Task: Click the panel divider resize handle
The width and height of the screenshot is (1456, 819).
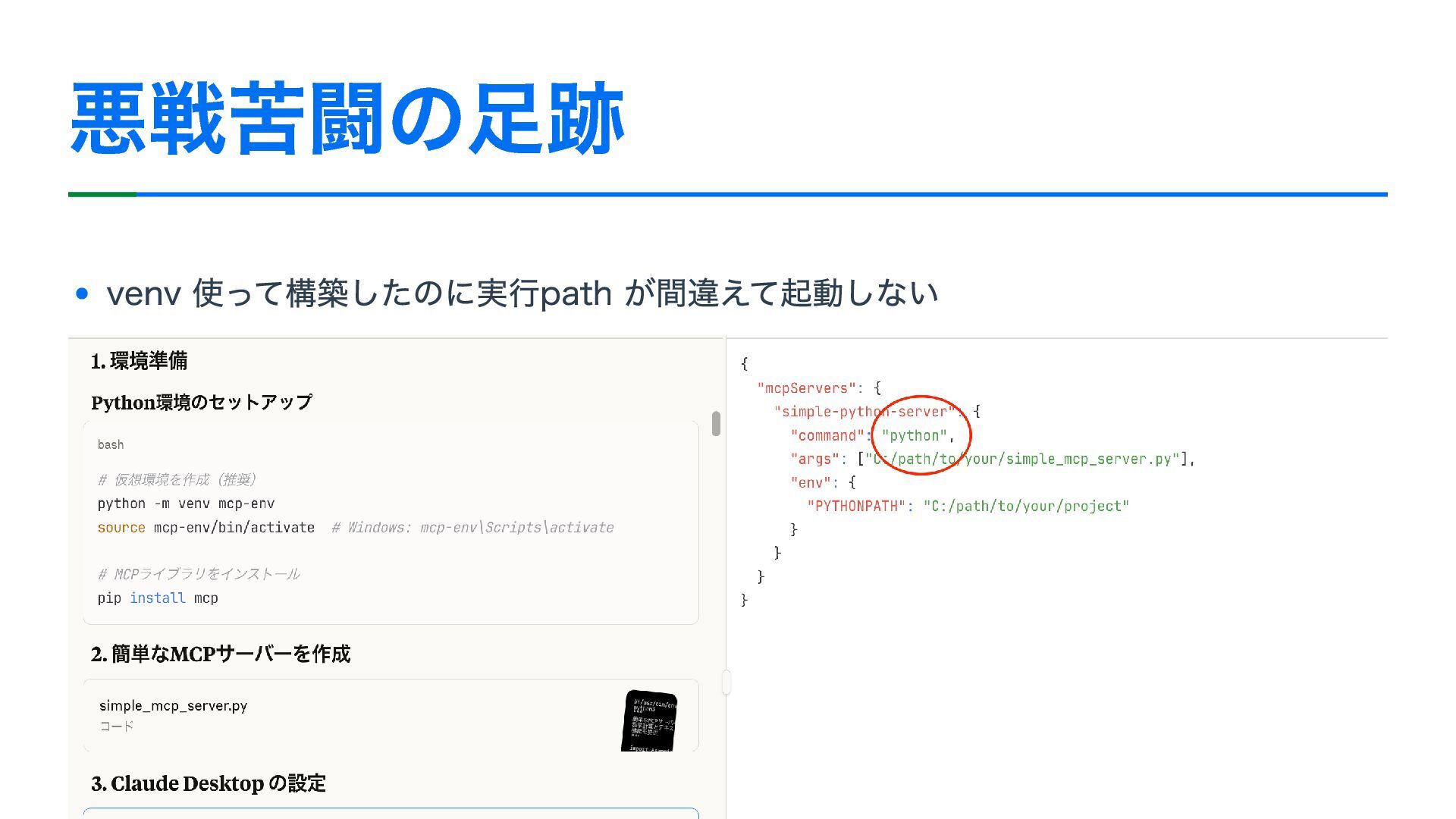Action: pos(726,682)
